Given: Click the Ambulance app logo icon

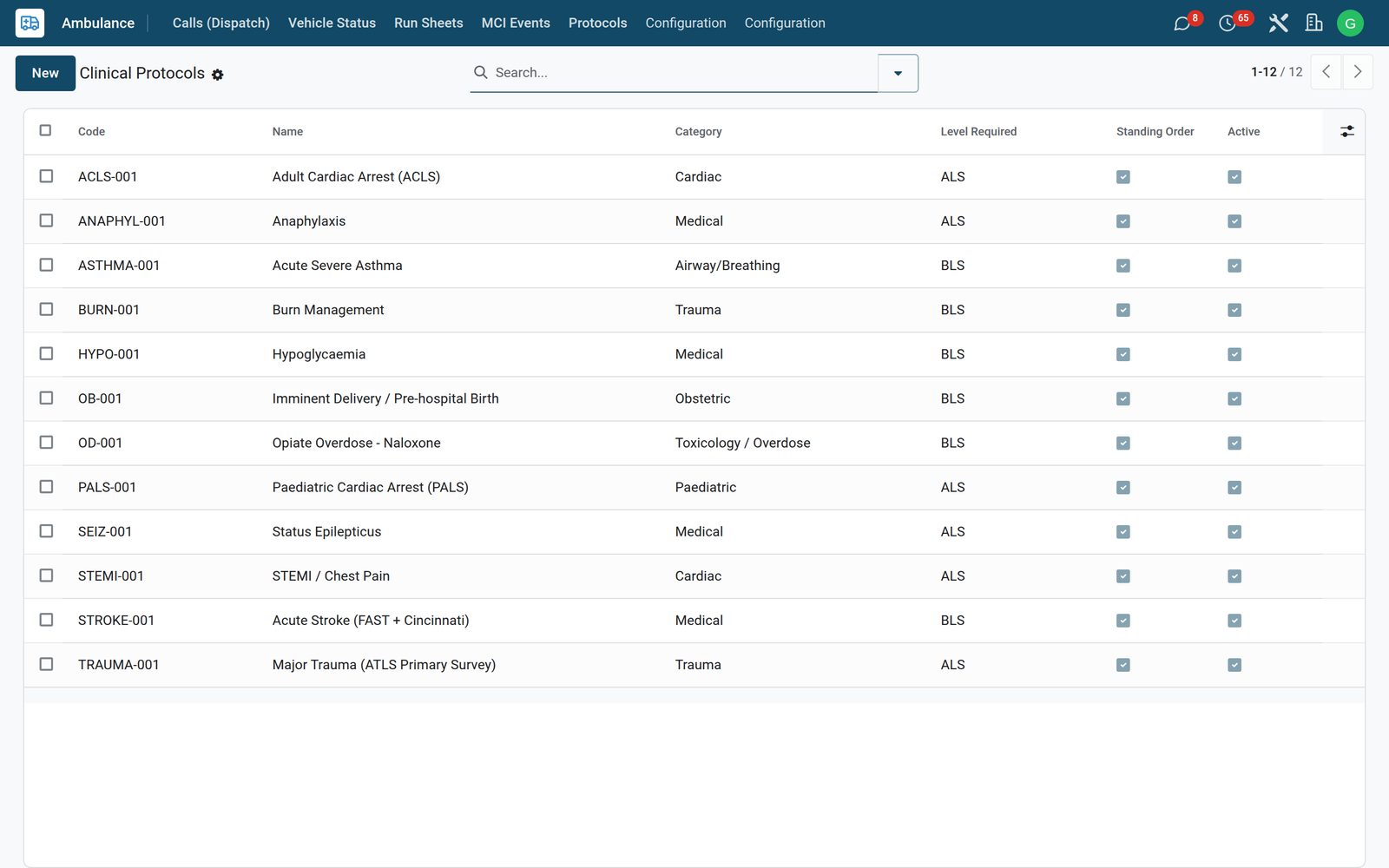Looking at the screenshot, I should 30,23.
